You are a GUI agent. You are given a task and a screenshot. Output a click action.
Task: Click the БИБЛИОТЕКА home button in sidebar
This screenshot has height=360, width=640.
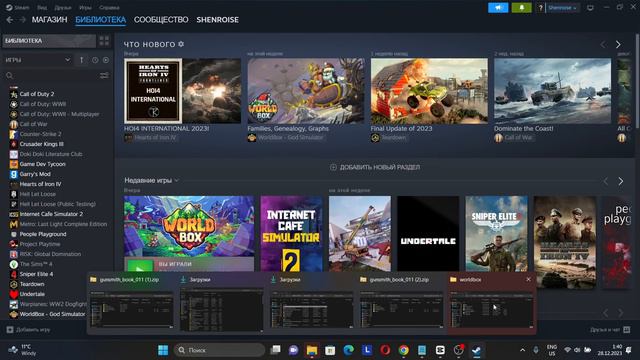click(x=49, y=40)
